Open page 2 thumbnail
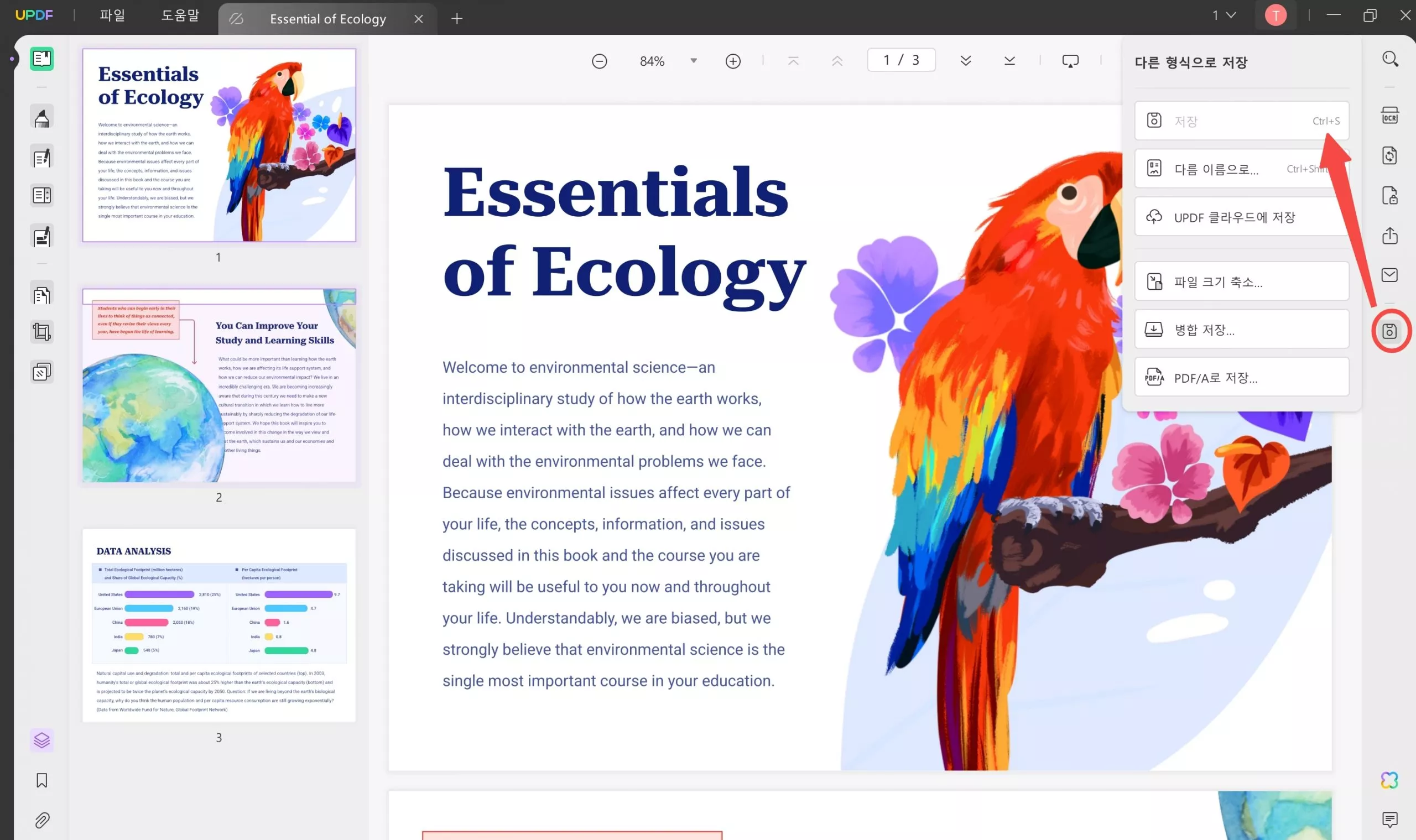This screenshot has height=840, width=1416. coord(219,386)
